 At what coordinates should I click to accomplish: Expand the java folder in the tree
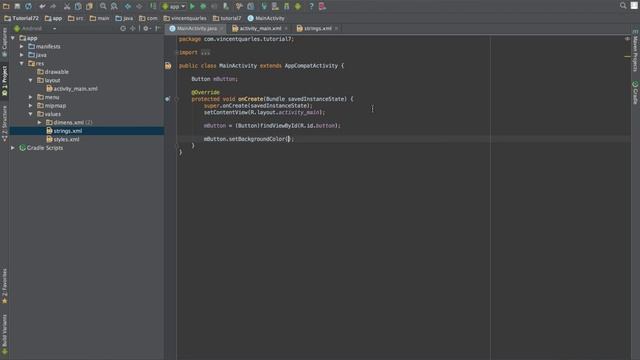click(x=22, y=55)
